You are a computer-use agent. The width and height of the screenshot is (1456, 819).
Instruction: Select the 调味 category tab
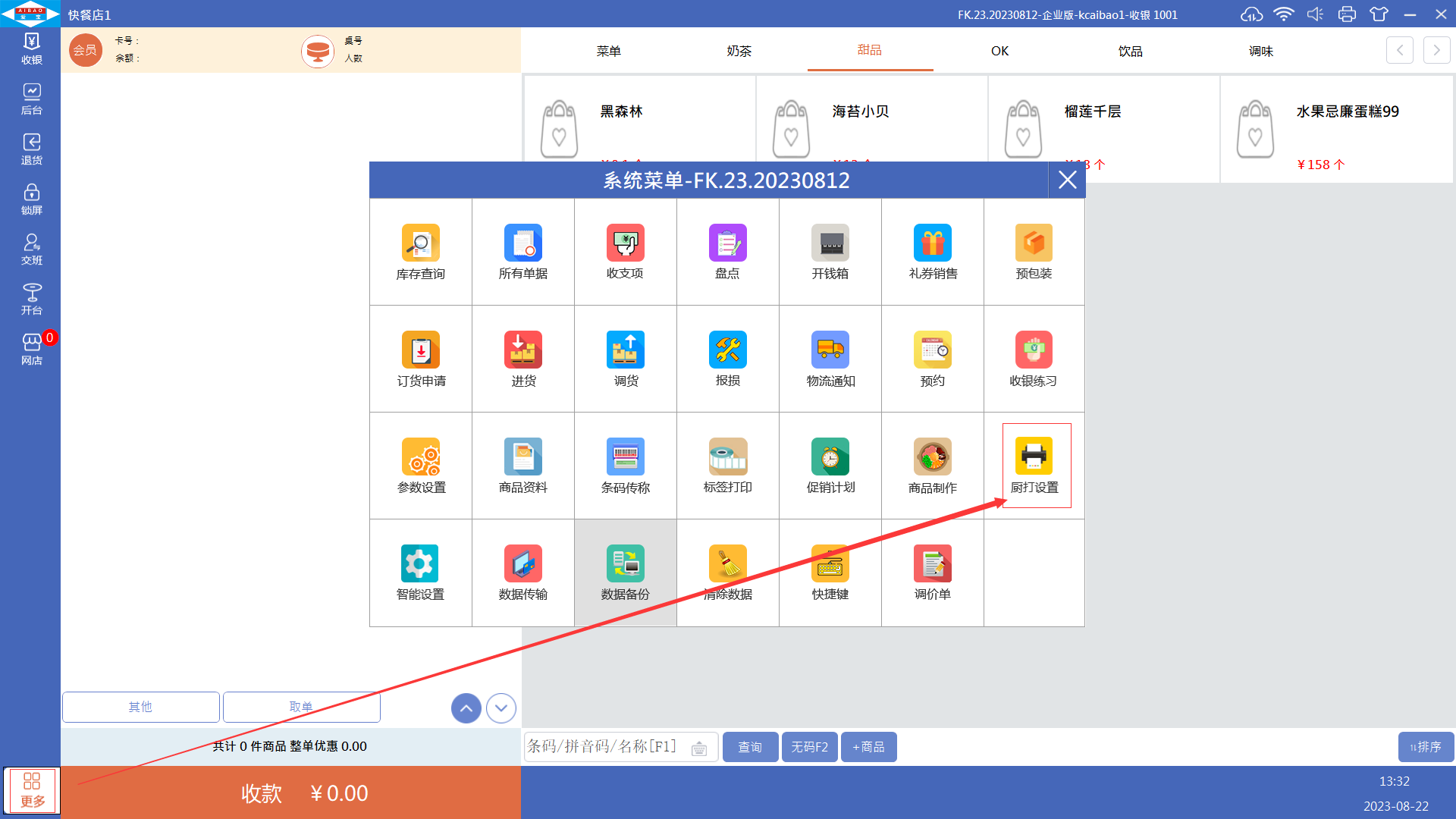1260,51
